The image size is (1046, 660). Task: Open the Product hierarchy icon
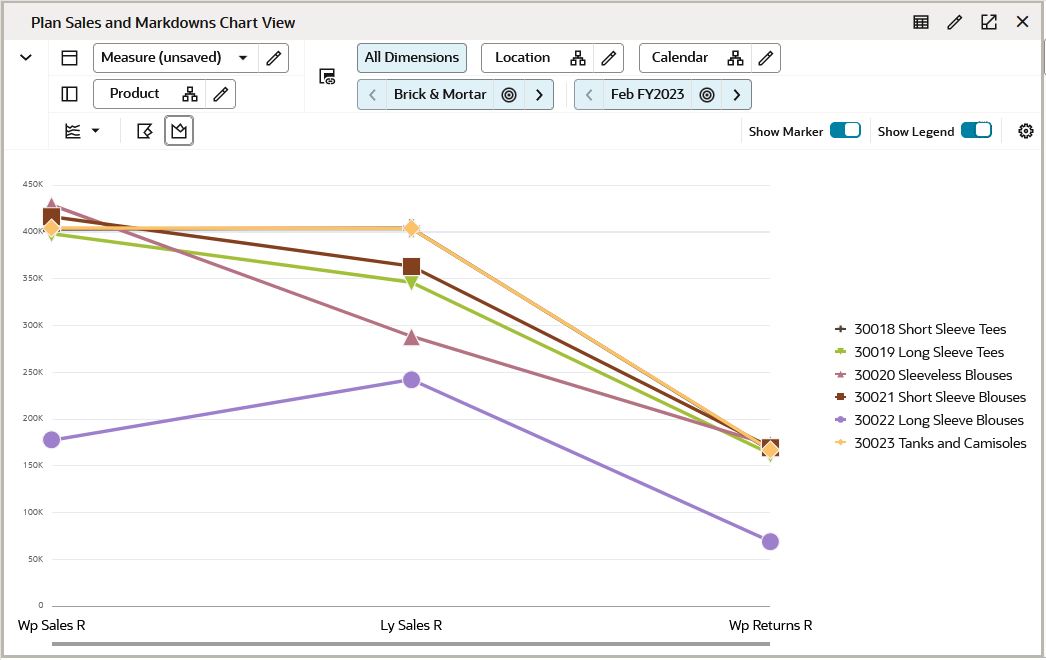click(x=190, y=94)
